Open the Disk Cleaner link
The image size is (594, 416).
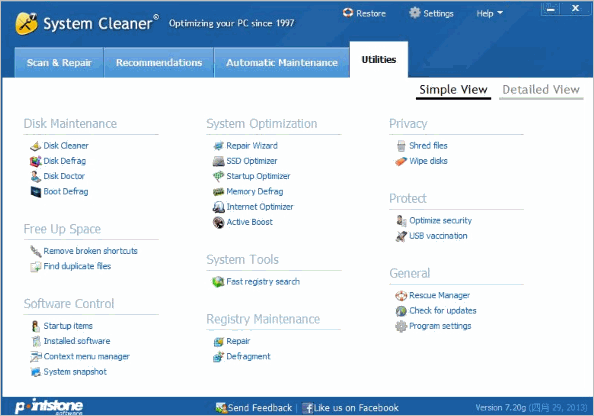[66, 146]
